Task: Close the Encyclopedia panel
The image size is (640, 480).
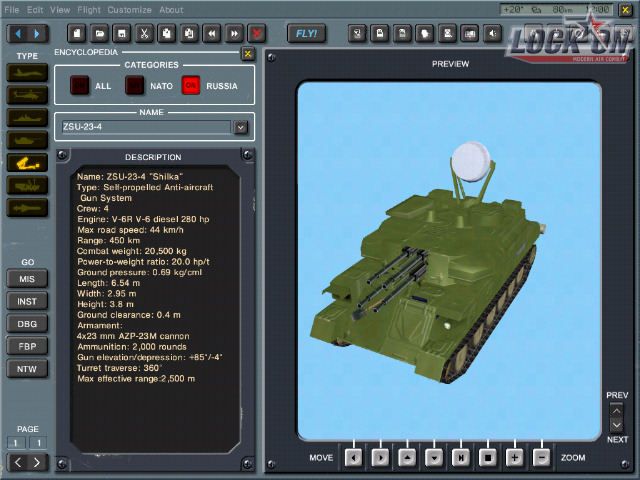Action: coord(248,53)
